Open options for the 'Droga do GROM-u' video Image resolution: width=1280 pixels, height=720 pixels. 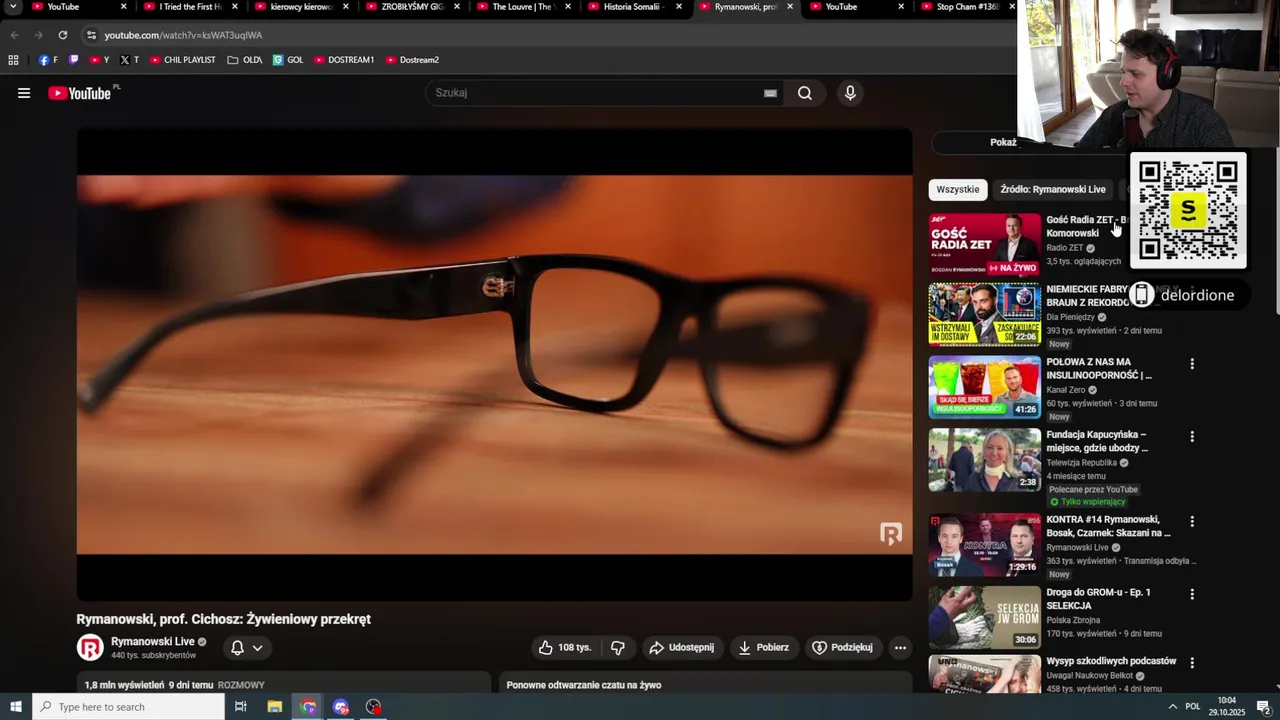tap(1191, 594)
